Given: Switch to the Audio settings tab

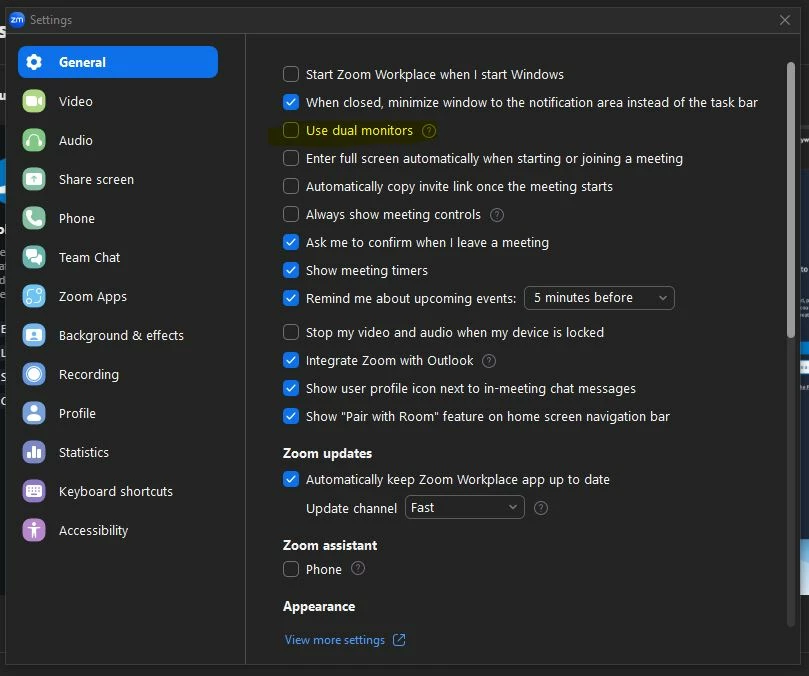Looking at the screenshot, I should coord(118,140).
